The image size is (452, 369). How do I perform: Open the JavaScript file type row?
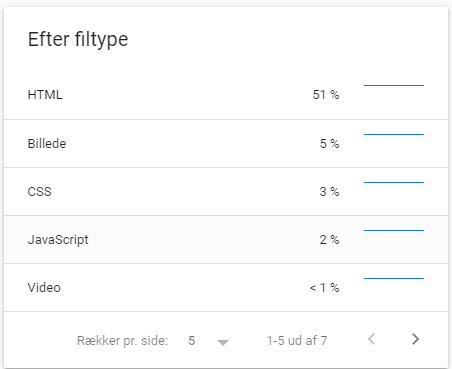[226, 240]
